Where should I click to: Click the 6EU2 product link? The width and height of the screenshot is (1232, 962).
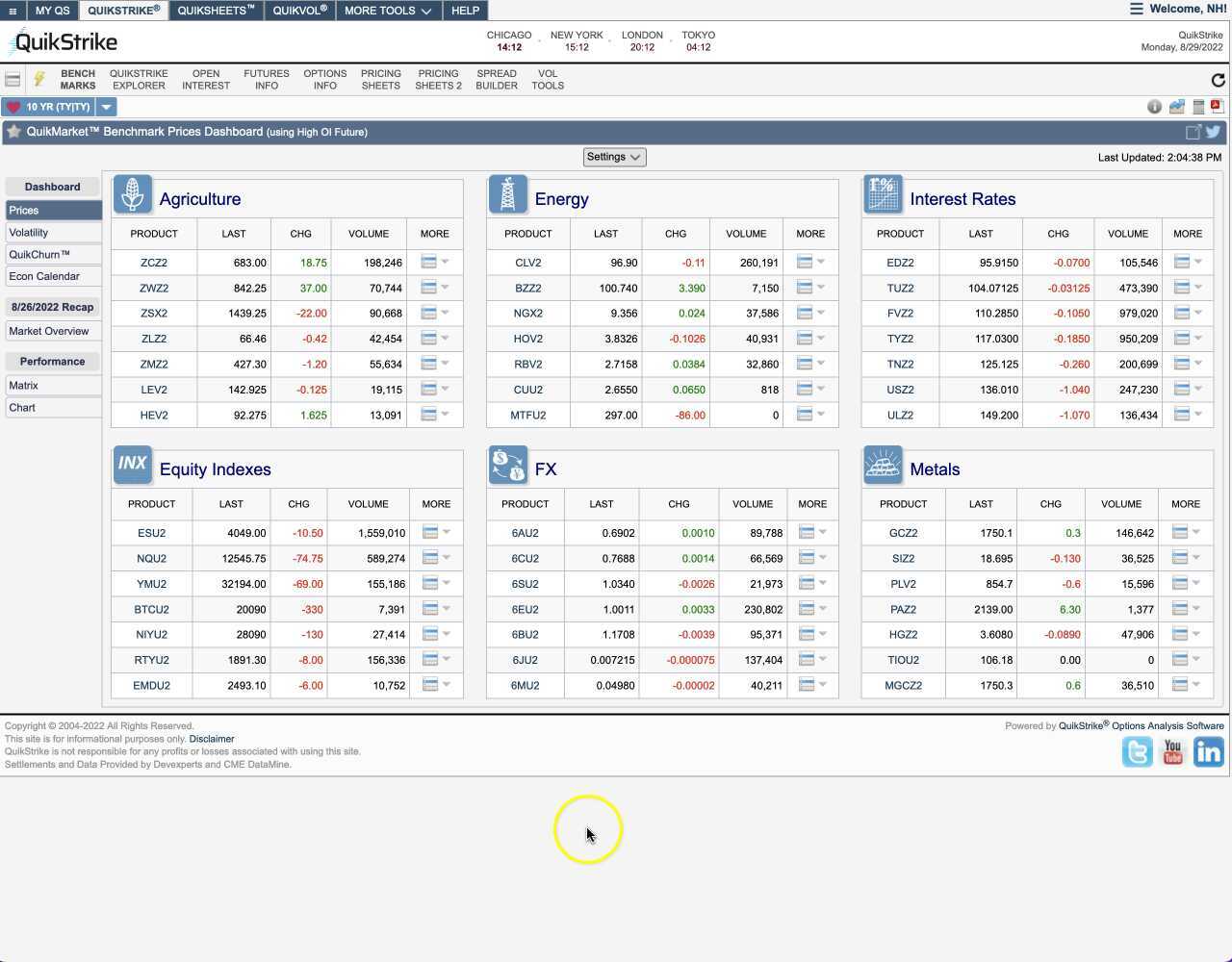pyautogui.click(x=525, y=609)
